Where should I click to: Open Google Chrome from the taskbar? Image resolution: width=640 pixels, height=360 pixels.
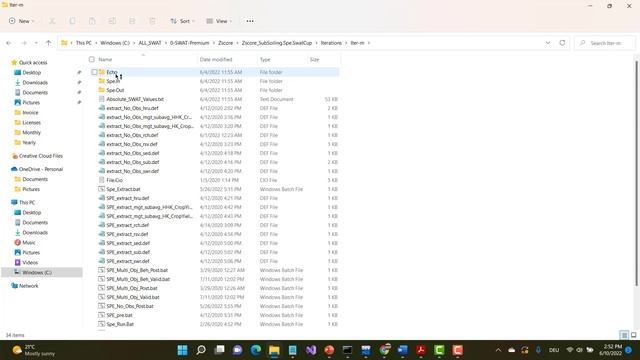tap(384, 350)
